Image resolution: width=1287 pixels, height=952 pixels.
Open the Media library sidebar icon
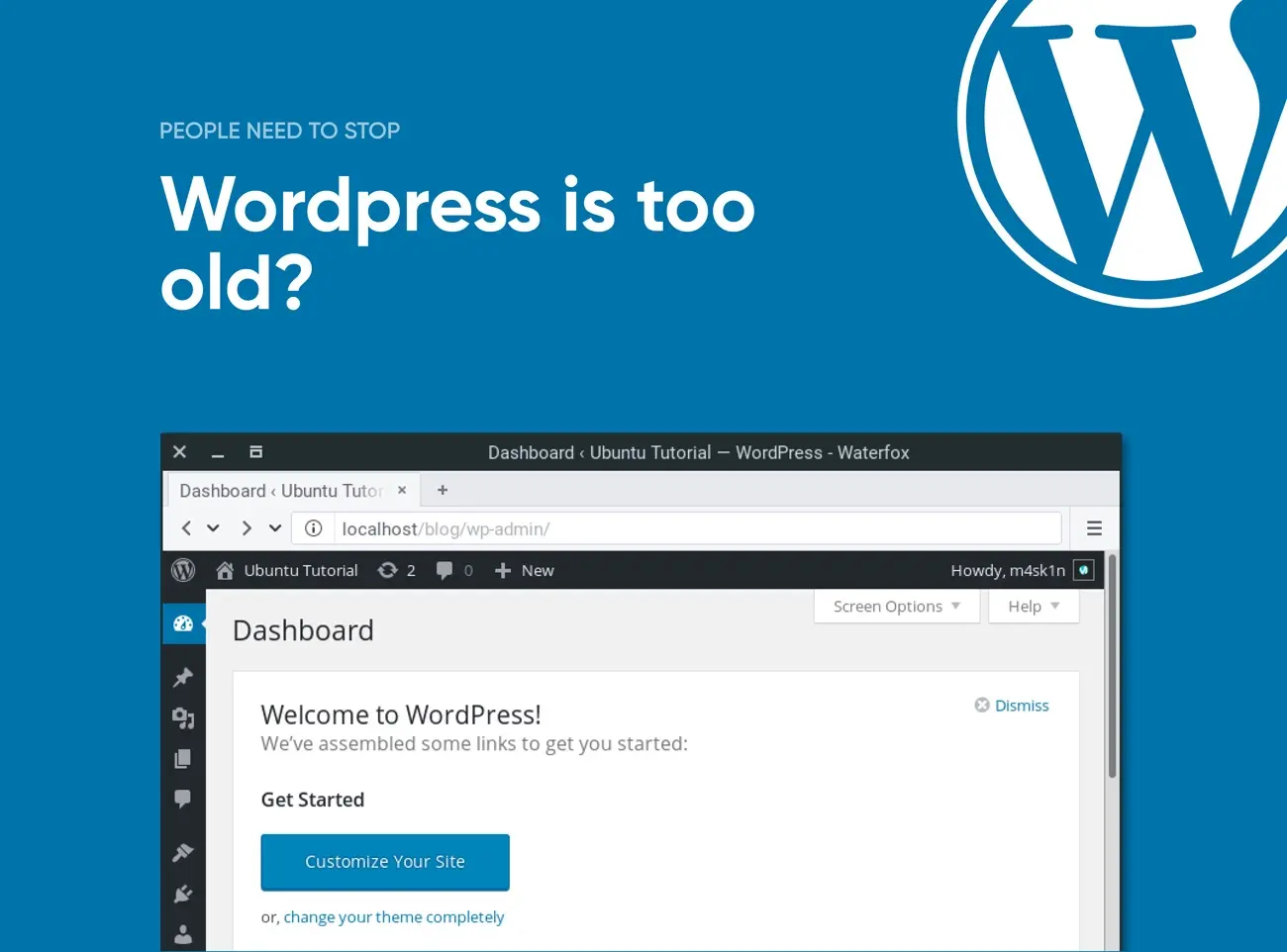(x=183, y=718)
